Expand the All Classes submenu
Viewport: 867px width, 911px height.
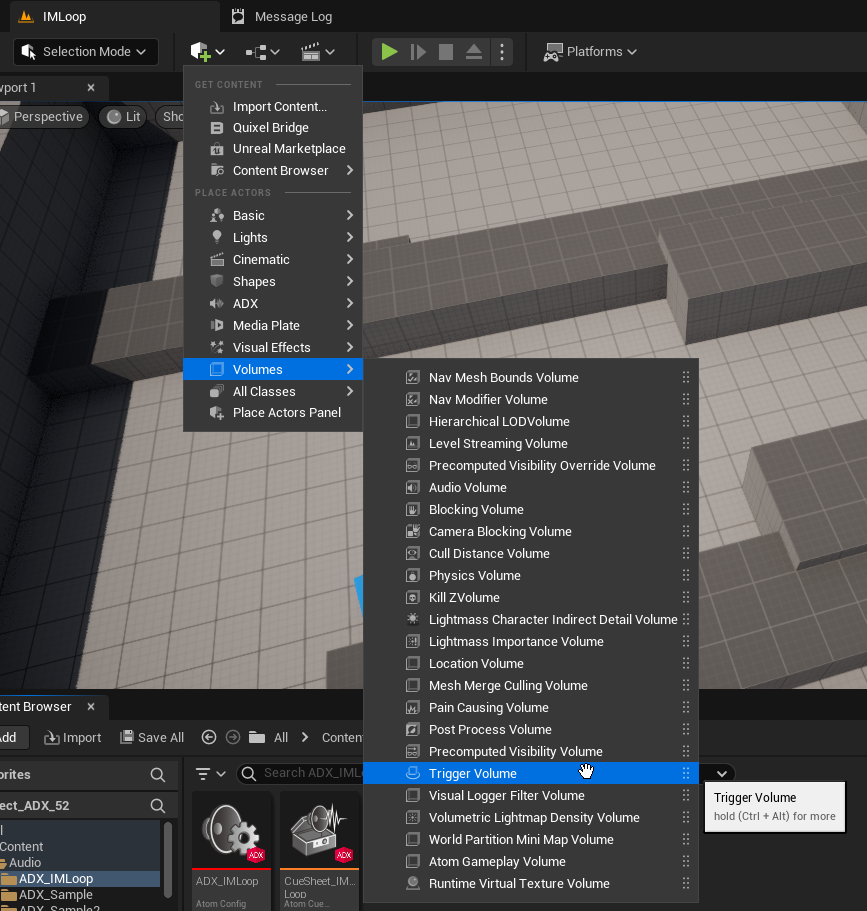pos(273,392)
